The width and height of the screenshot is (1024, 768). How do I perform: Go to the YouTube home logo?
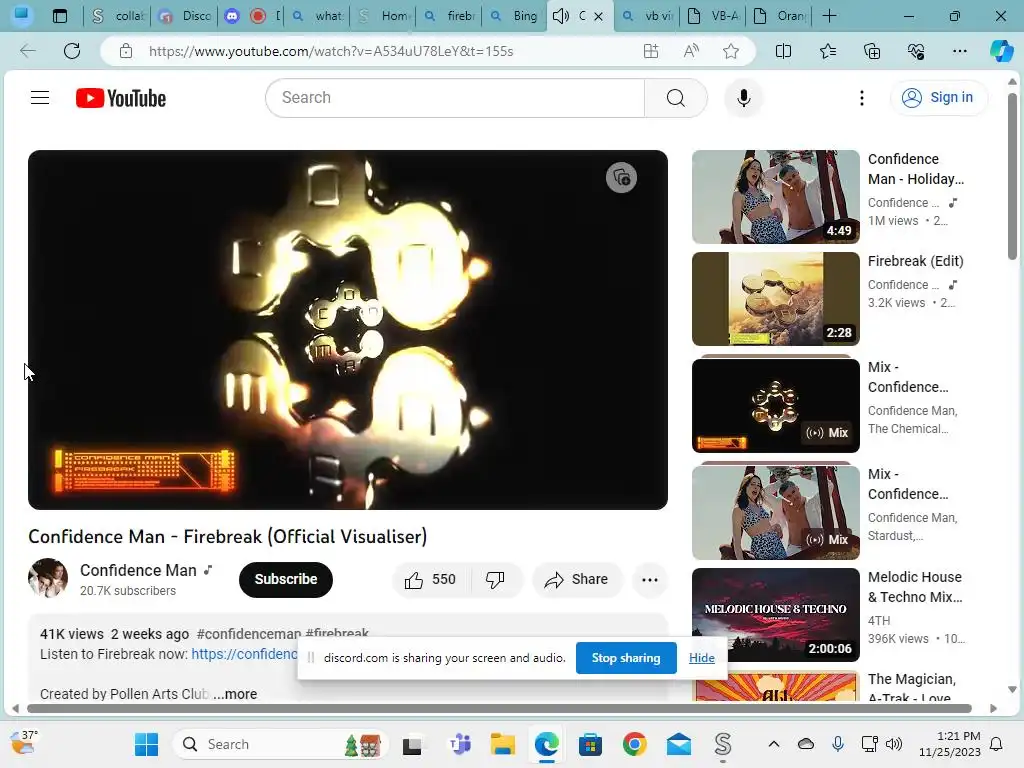[x=121, y=98]
